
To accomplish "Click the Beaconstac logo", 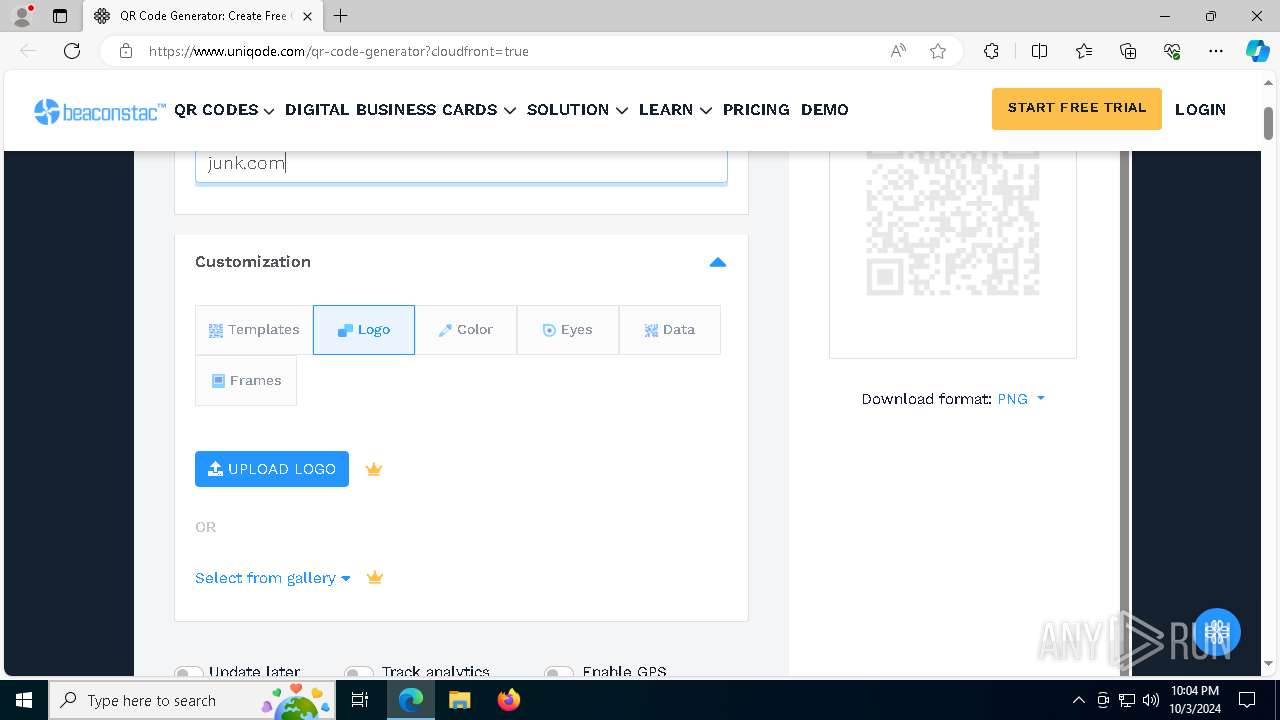I will pos(100,111).
